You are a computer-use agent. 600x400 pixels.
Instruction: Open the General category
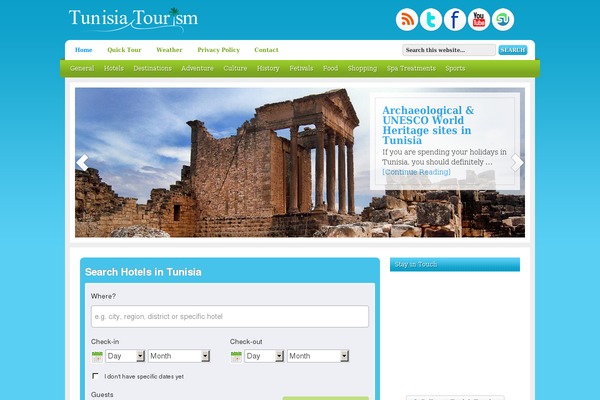click(82, 68)
